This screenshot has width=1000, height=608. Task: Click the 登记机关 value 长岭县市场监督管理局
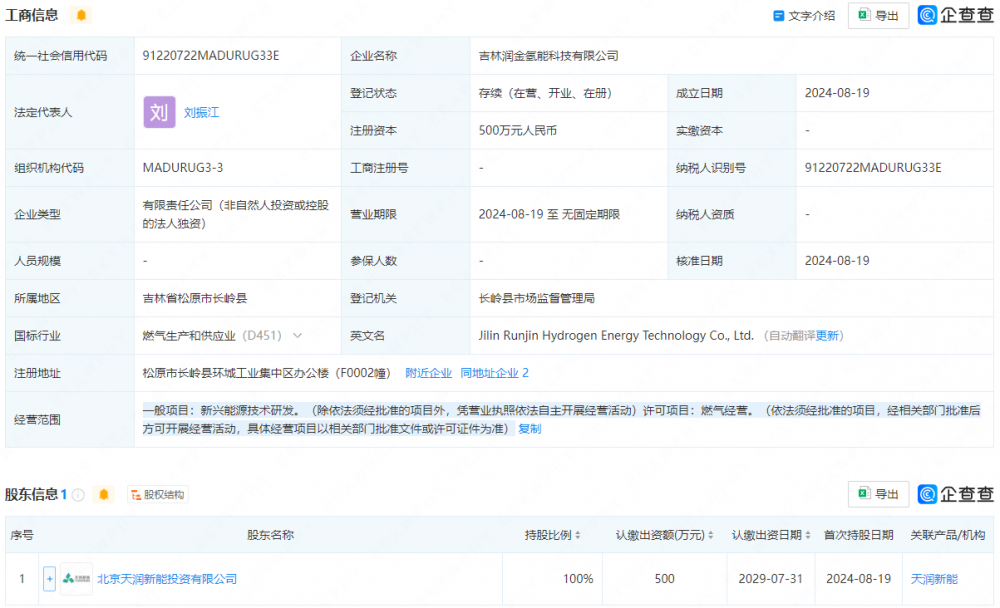536,299
